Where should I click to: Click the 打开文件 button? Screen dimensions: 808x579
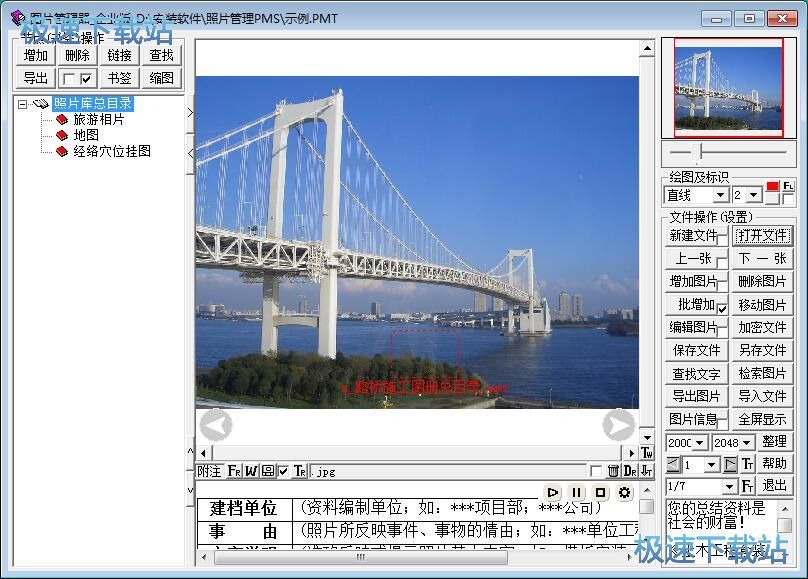[x=763, y=236]
